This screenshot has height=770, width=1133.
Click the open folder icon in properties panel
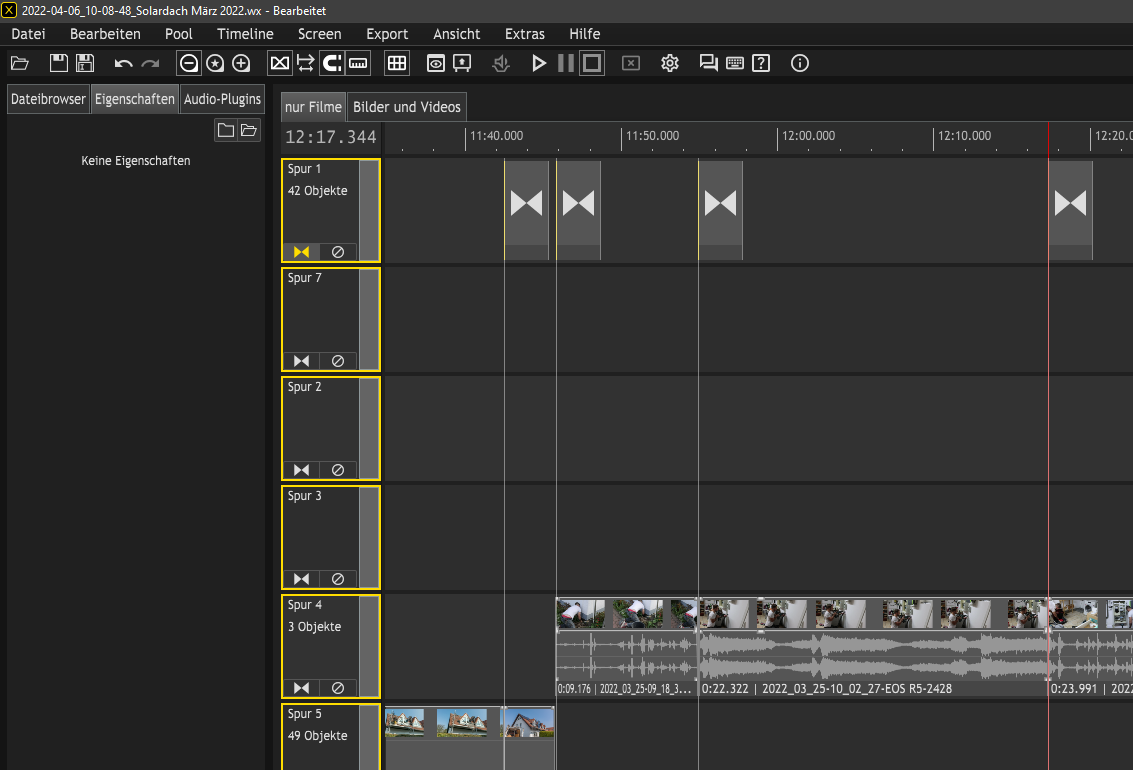249,130
